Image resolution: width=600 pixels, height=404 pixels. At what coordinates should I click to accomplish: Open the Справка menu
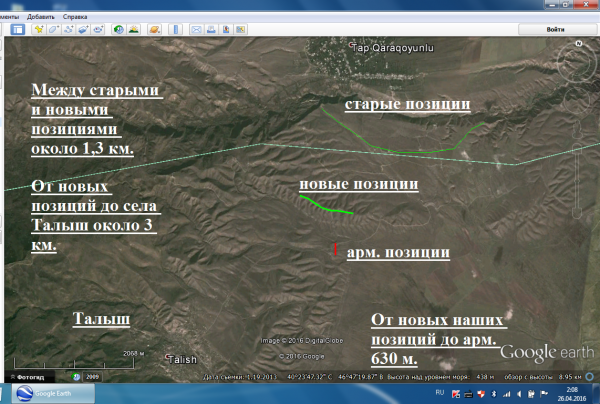pos(74,17)
